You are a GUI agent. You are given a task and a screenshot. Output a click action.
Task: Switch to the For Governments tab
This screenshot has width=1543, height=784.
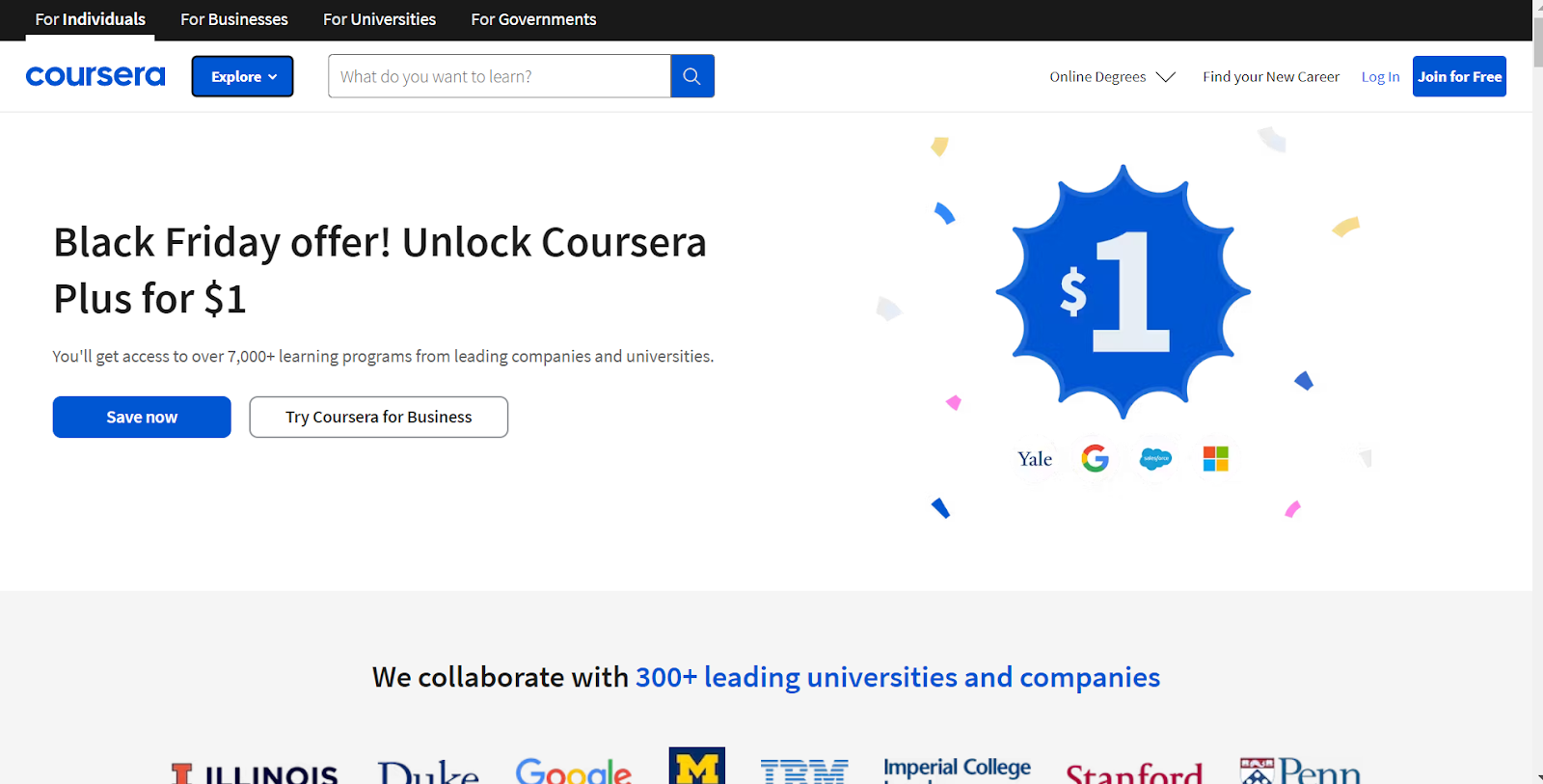[533, 19]
